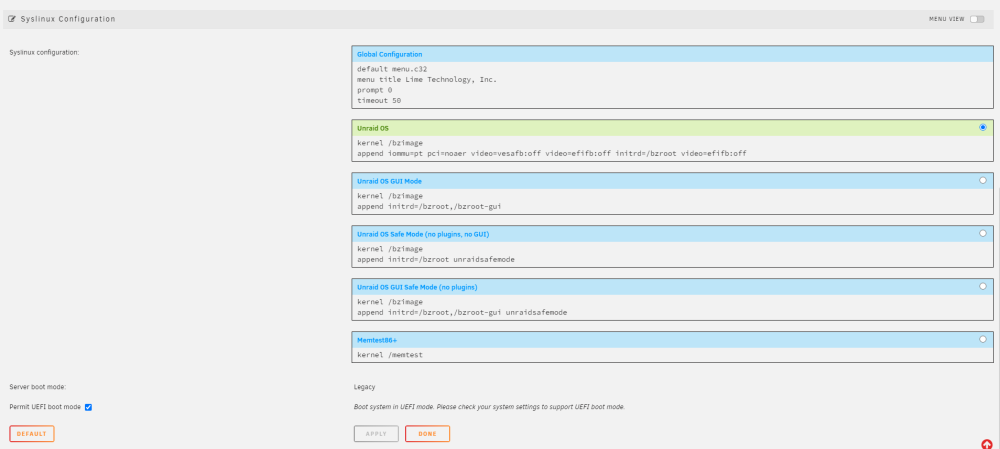The height and width of the screenshot is (449, 1000).
Task: Click the 'prompt 0' line
Action: 374,90
